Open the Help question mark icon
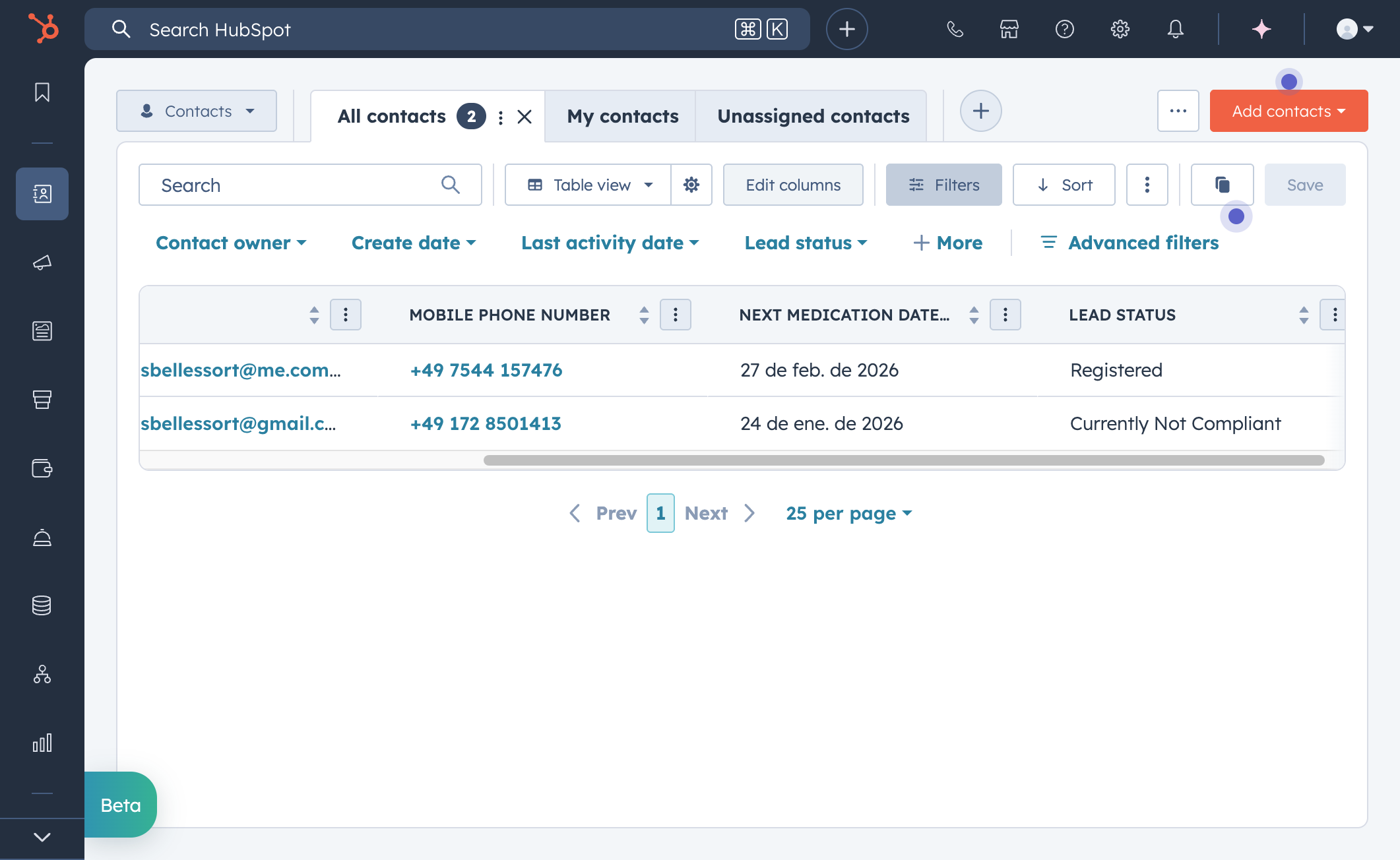Screen dimensions: 1400x860 tap(1065, 29)
